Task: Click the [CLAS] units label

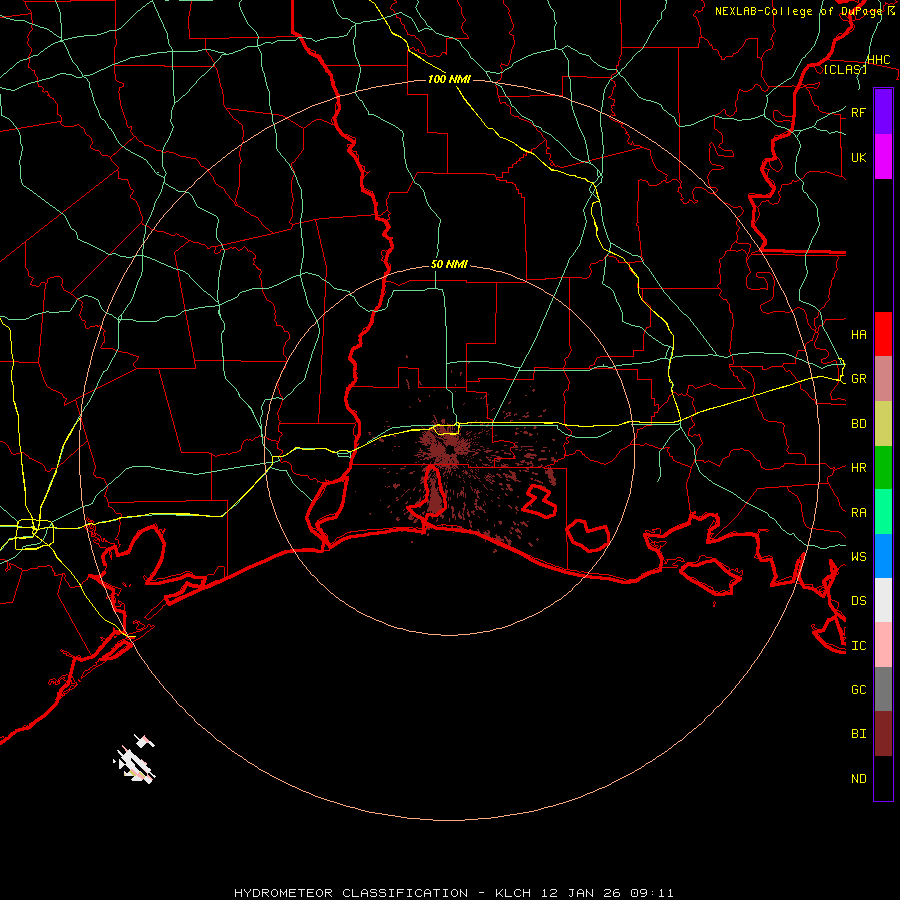Action: [x=845, y=69]
